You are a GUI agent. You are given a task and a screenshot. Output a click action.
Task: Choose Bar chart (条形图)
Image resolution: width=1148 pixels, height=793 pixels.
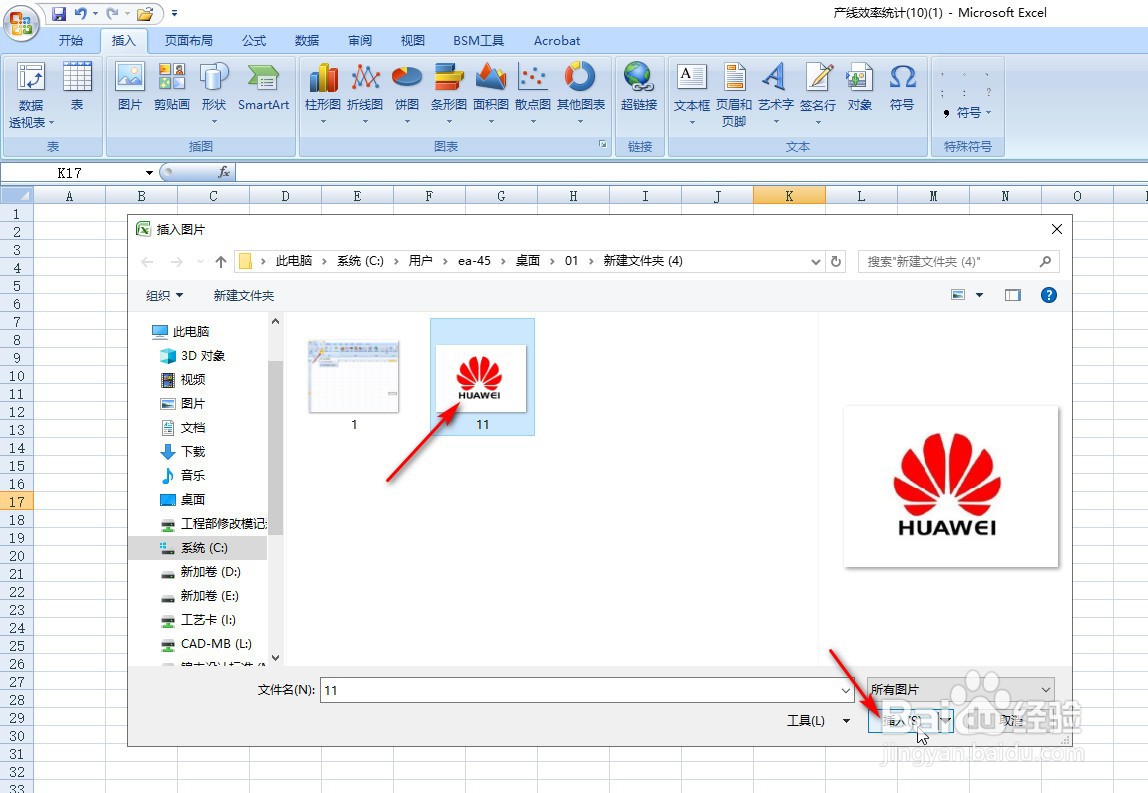pyautogui.click(x=449, y=92)
